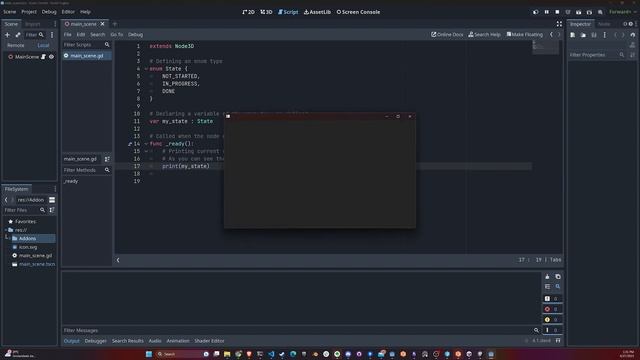The width and height of the screenshot is (640, 360).
Task: Click Online Docs link
Action: coord(447,35)
